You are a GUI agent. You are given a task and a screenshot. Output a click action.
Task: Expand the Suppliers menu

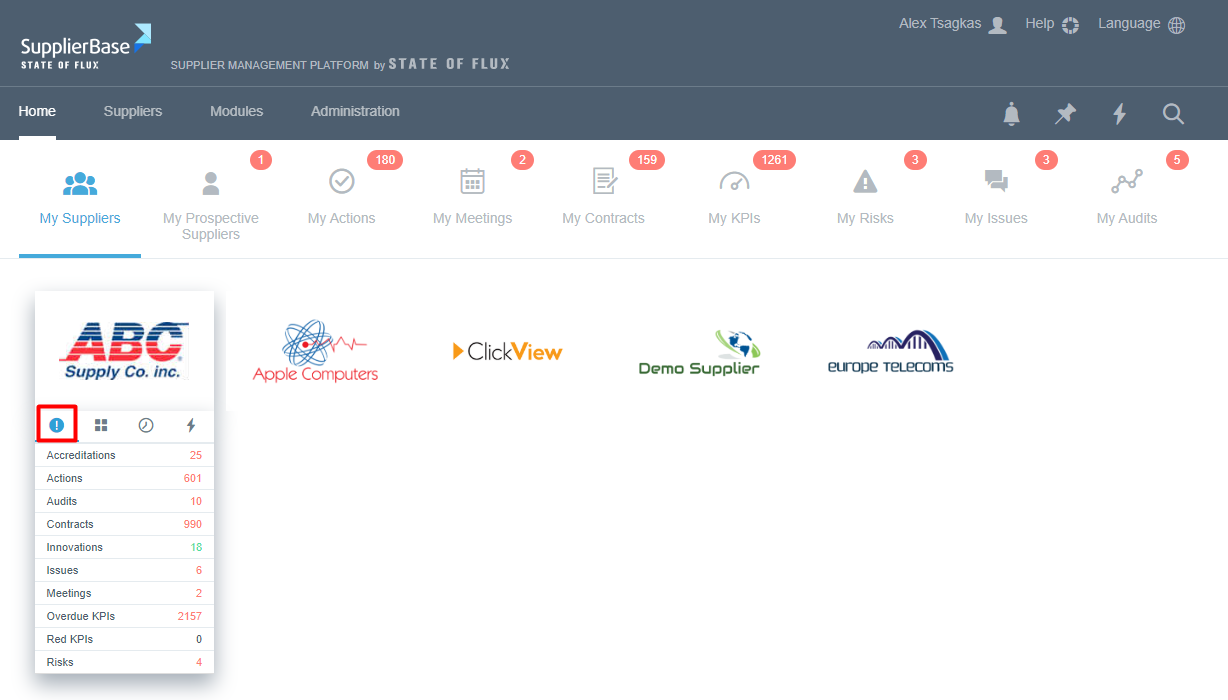click(x=133, y=111)
